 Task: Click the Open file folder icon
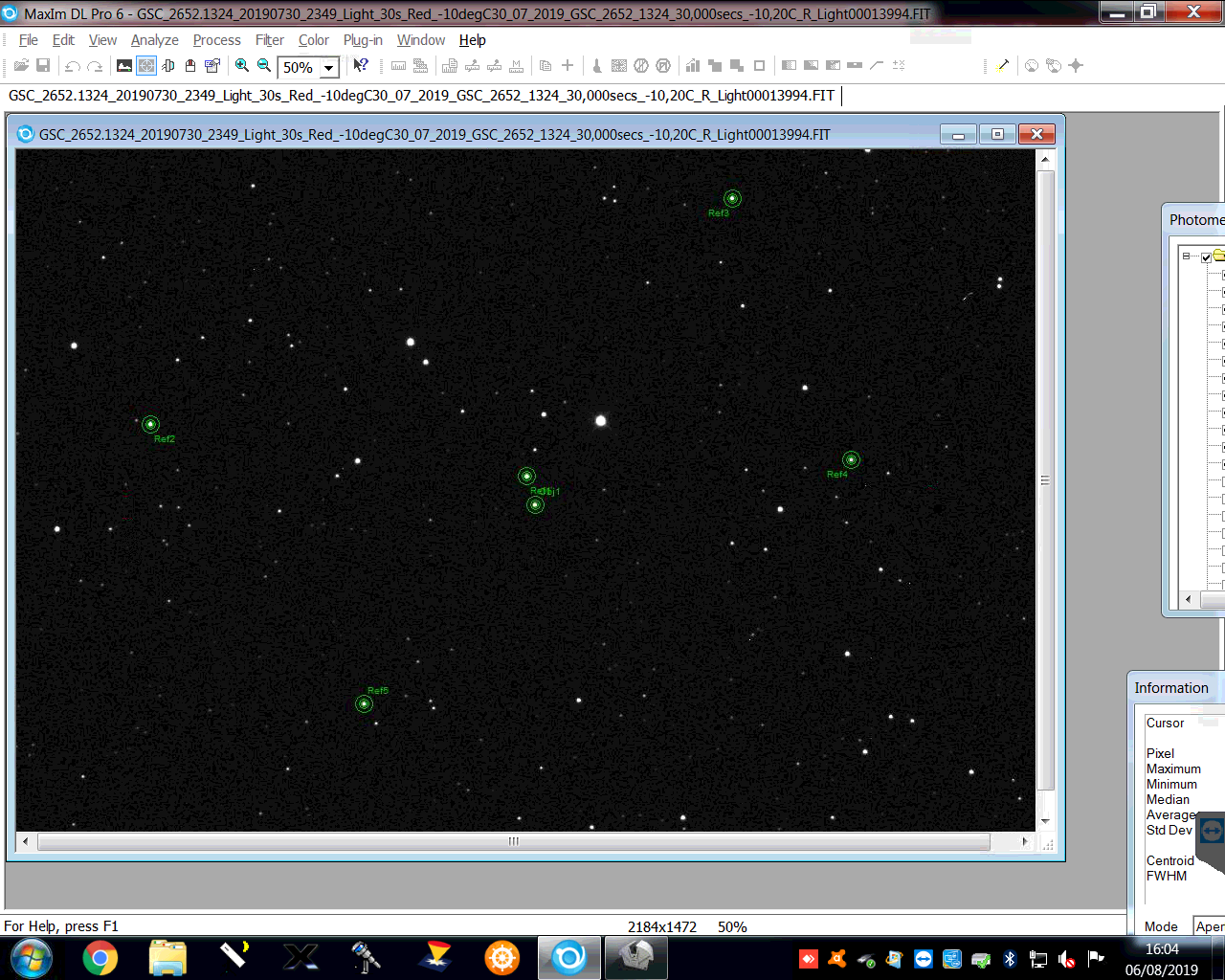click(x=21, y=65)
